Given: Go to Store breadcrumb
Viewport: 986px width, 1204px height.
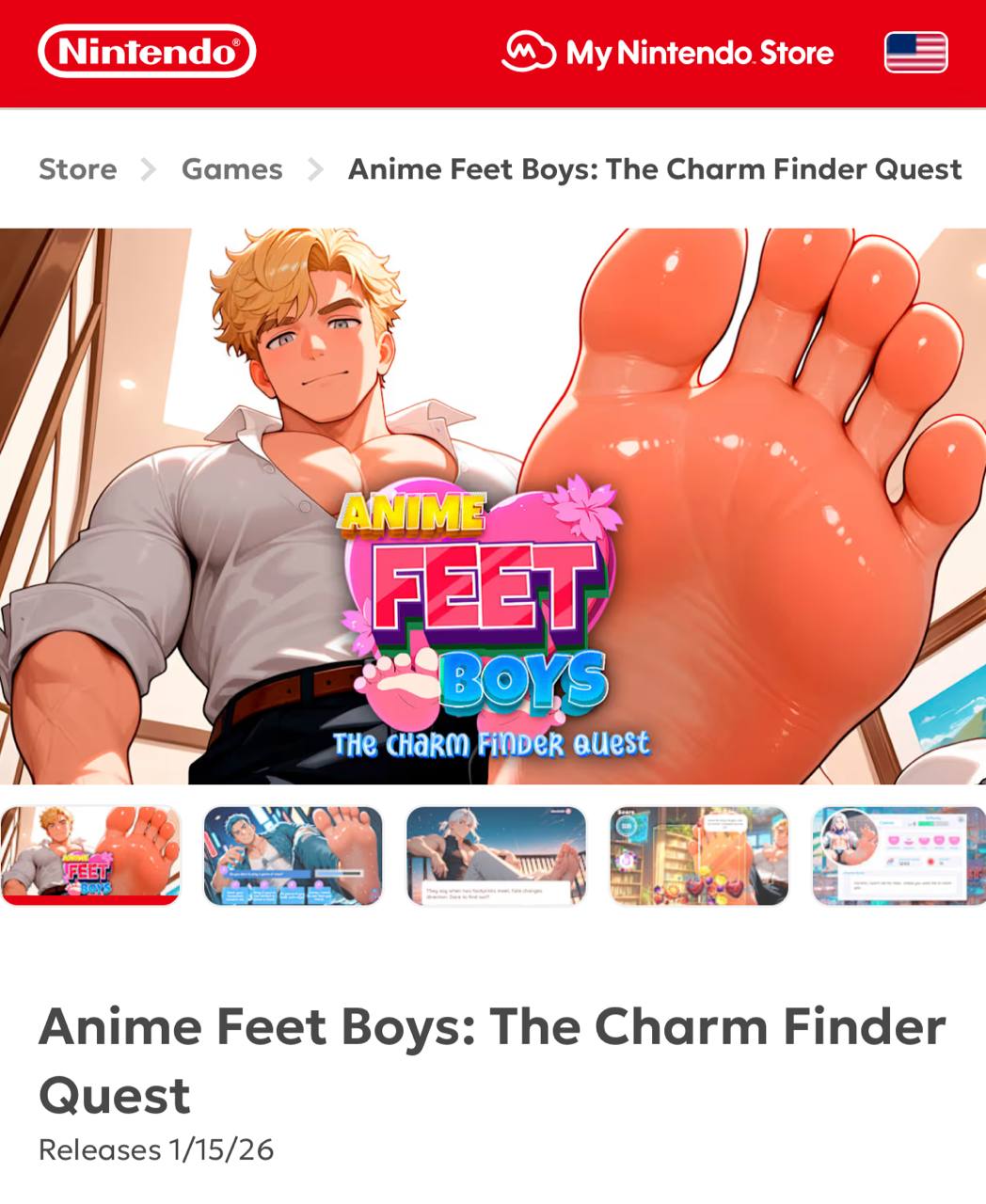Looking at the screenshot, I should (x=78, y=169).
